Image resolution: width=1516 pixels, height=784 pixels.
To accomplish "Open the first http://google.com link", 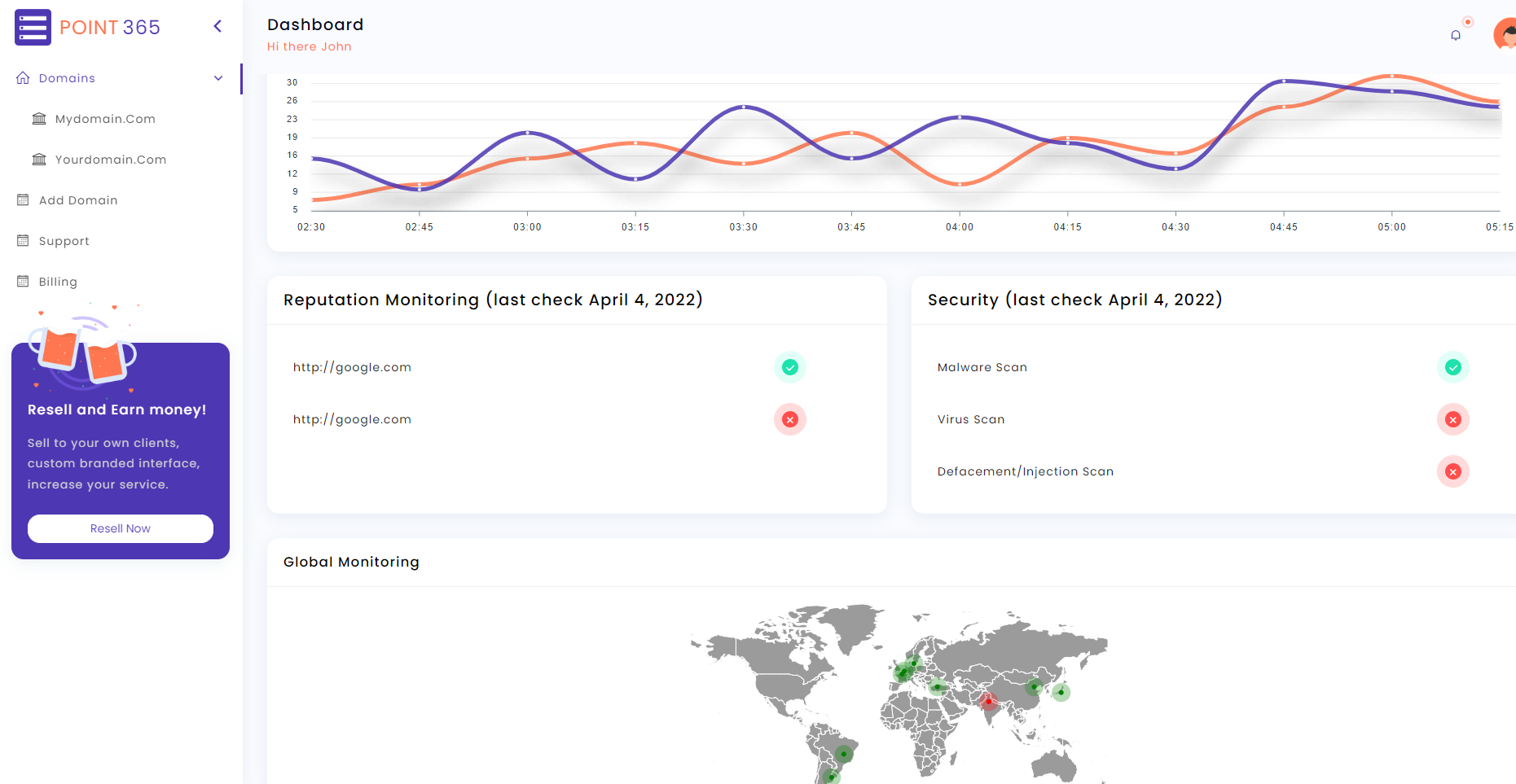I will tap(352, 367).
